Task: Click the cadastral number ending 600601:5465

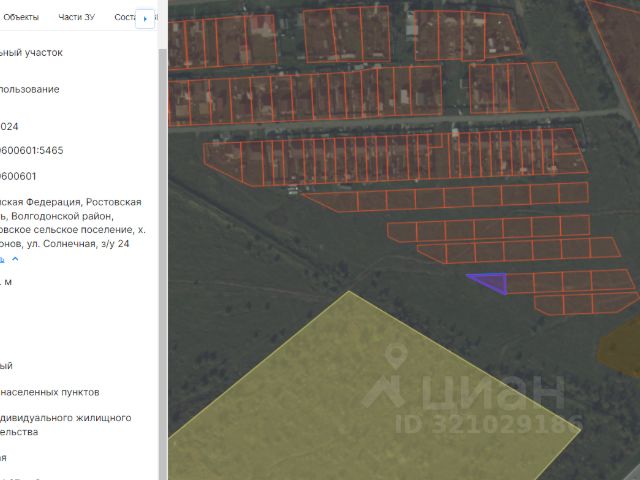Action: click(x=32, y=151)
